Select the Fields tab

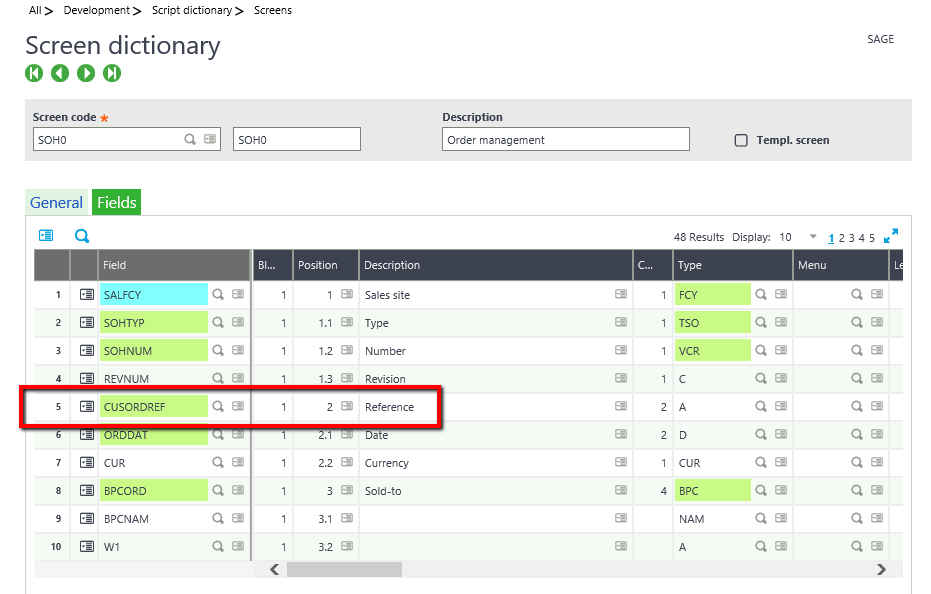click(x=116, y=202)
